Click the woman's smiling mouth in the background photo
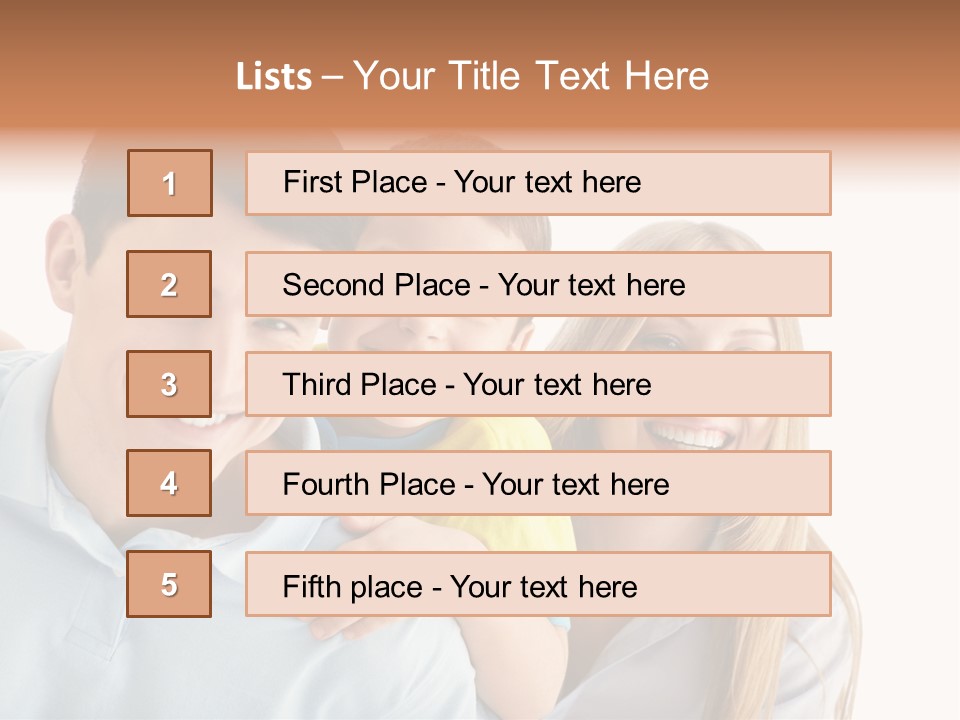960x720 pixels. tap(688, 435)
